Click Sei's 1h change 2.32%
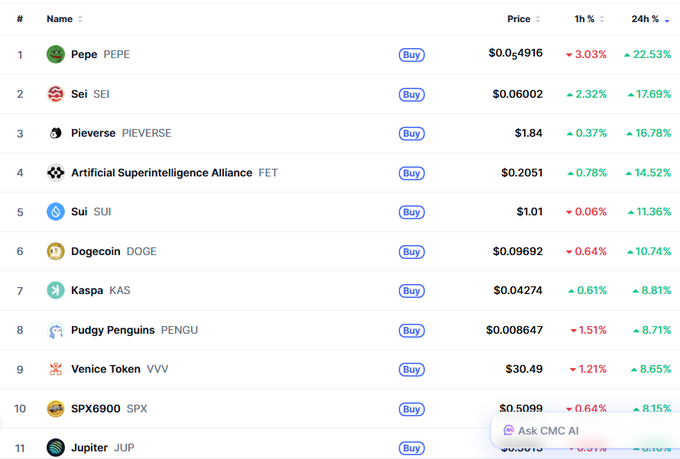 point(587,94)
